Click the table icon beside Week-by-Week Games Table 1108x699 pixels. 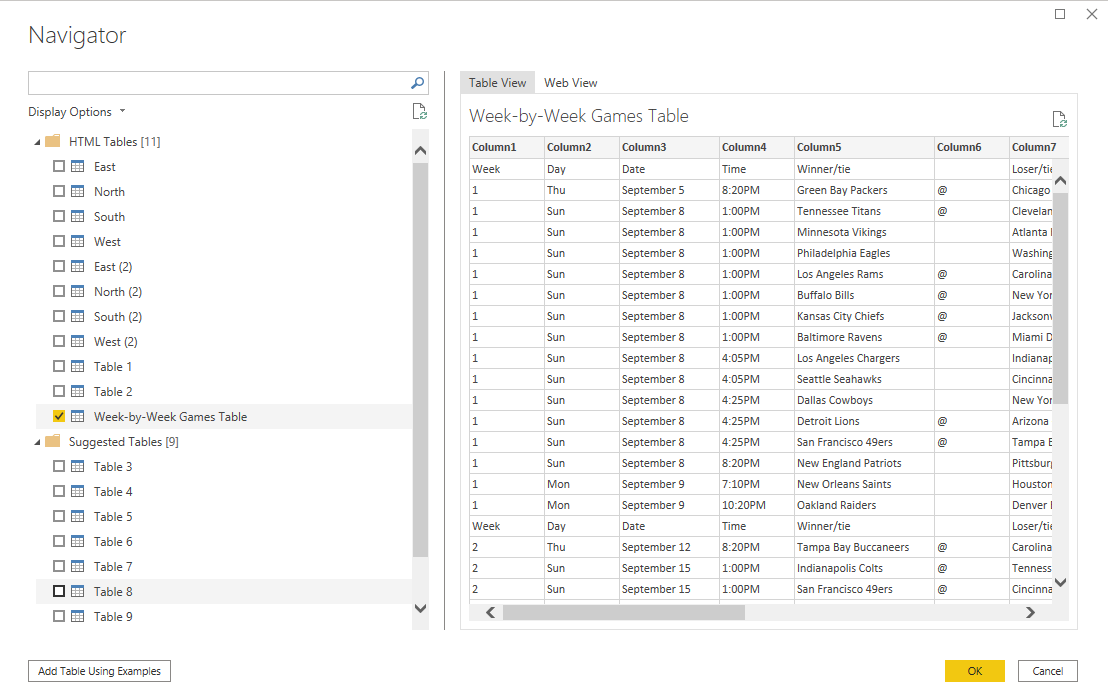coord(77,416)
